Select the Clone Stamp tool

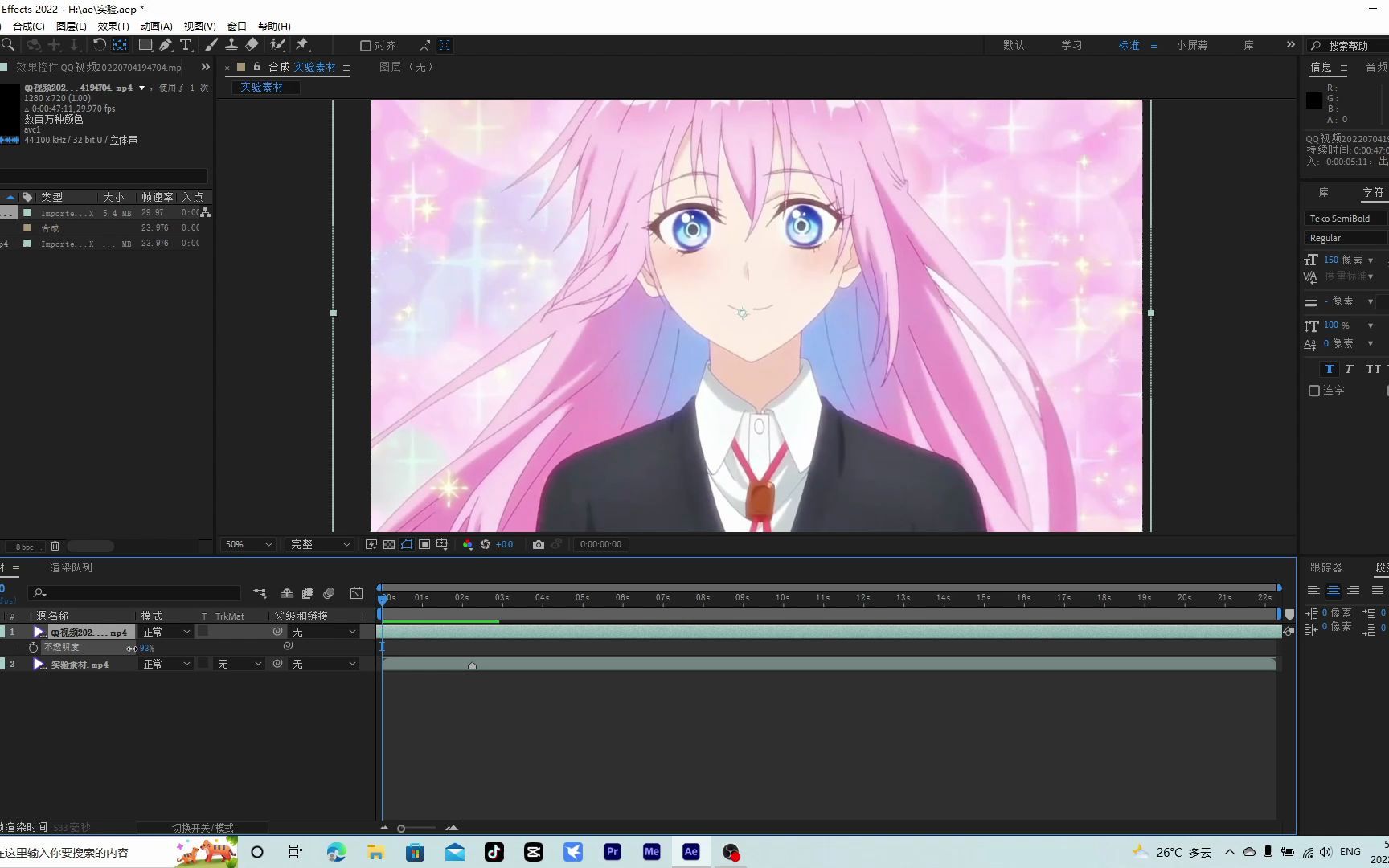pos(231,45)
